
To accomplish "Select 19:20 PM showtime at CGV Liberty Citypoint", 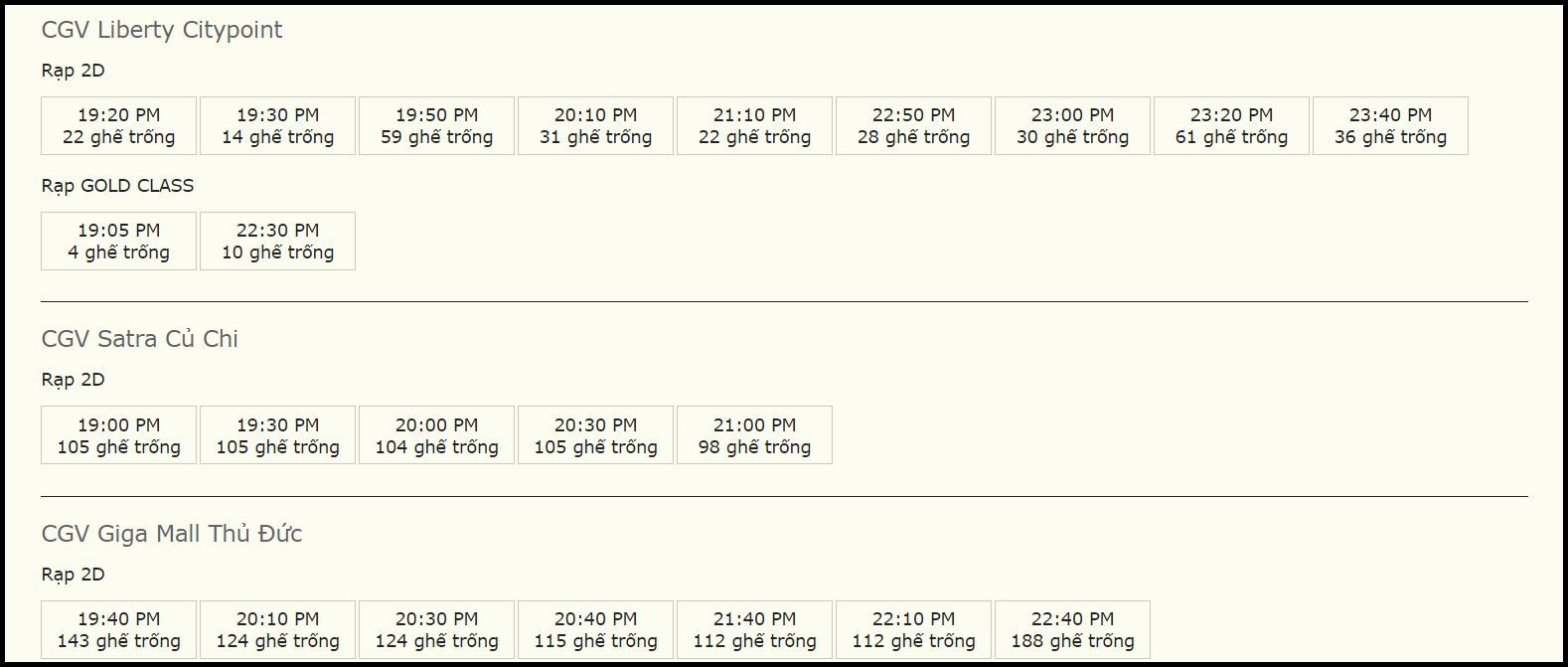I will (x=119, y=126).
